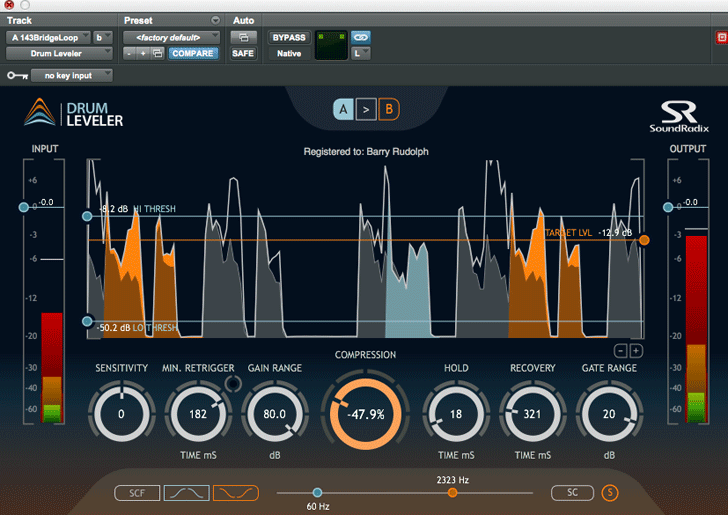Click the light blue beat in waveform
728x515 pixels.
coord(409,293)
